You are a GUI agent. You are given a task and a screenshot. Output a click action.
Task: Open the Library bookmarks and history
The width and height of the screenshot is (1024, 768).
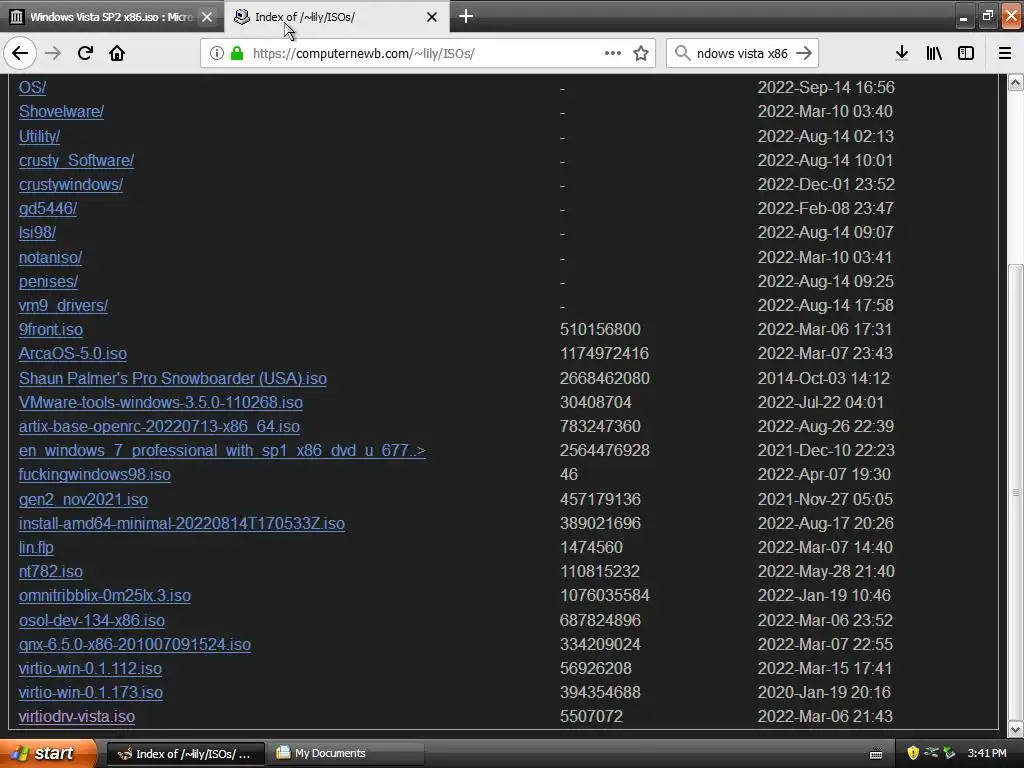(934, 53)
